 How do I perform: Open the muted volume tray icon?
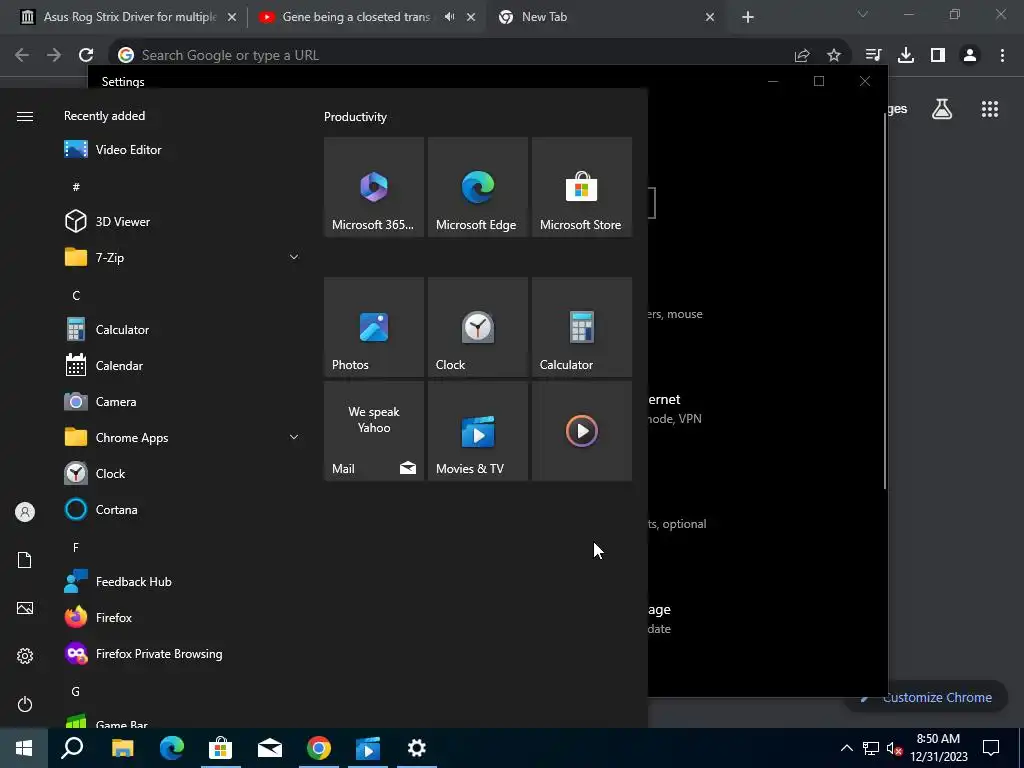point(894,748)
